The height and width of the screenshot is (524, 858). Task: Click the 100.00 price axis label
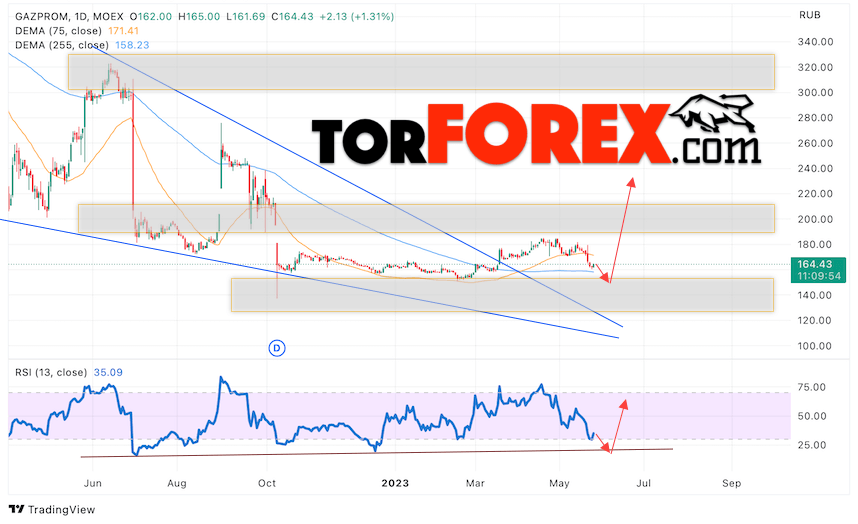[x=815, y=346]
